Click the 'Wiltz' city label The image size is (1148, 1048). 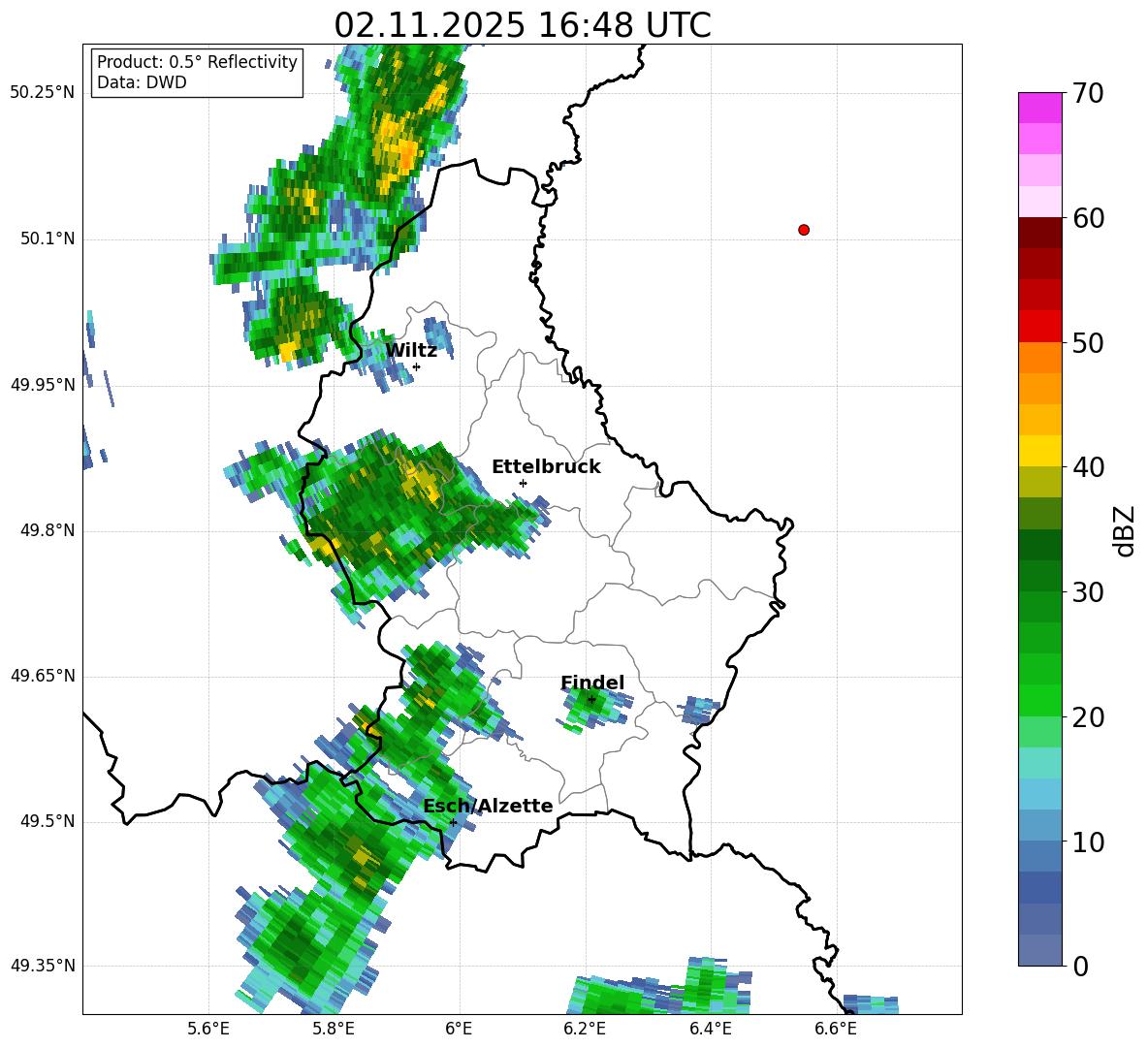tap(411, 350)
